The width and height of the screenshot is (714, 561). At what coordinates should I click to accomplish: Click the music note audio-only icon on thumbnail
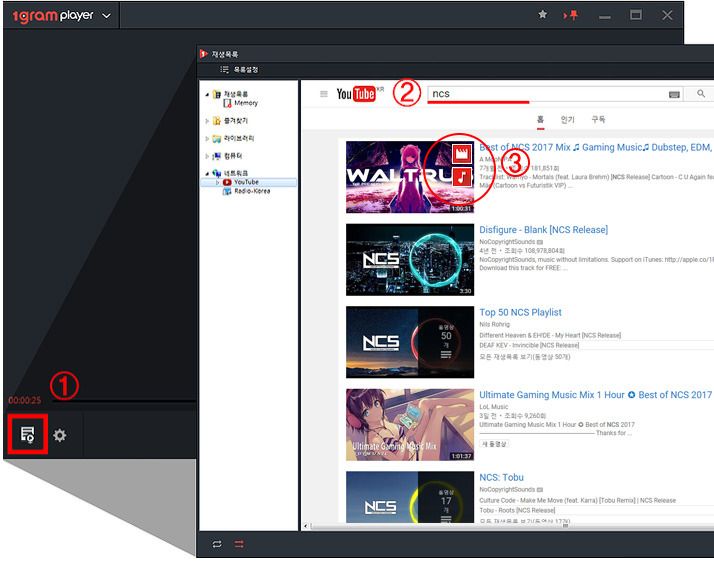(462, 177)
